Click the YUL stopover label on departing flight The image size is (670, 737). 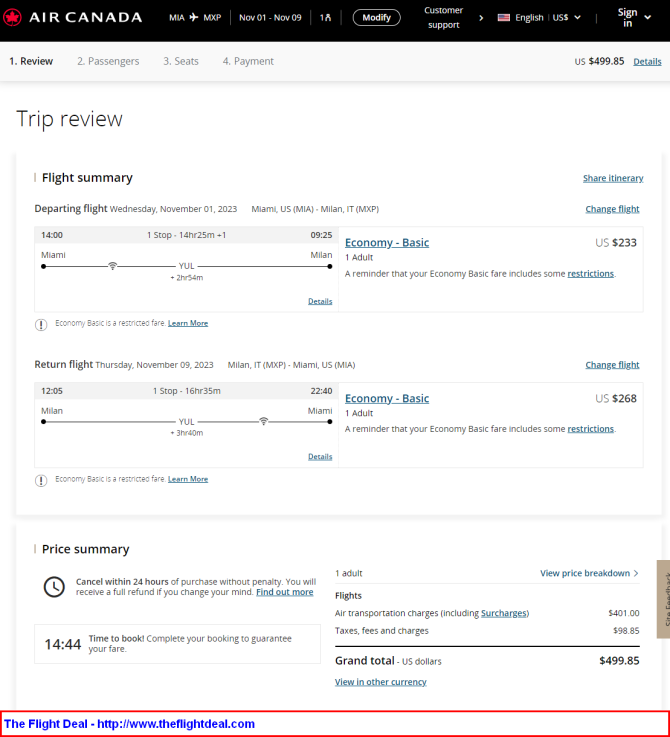(187, 266)
